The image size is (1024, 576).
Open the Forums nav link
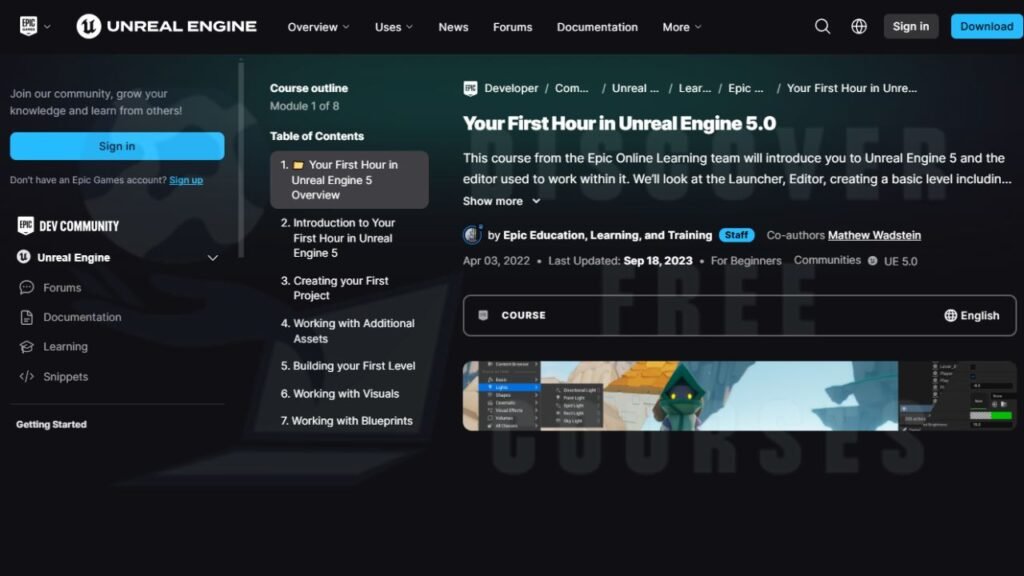coord(513,27)
